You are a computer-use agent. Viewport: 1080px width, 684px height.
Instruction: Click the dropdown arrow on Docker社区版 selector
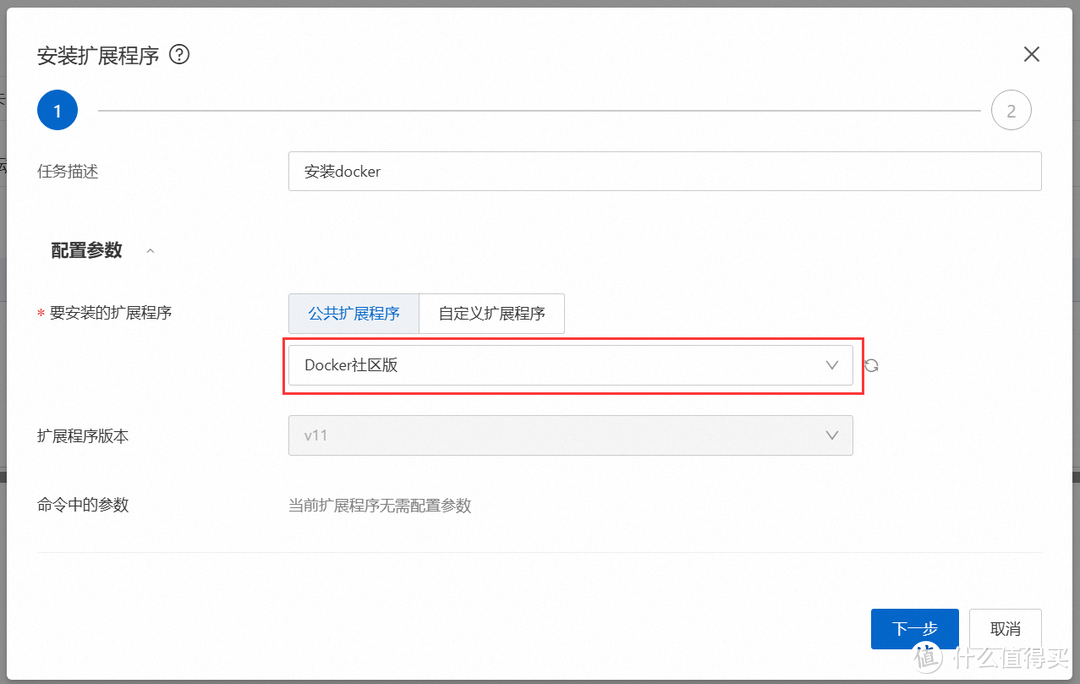click(x=833, y=365)
